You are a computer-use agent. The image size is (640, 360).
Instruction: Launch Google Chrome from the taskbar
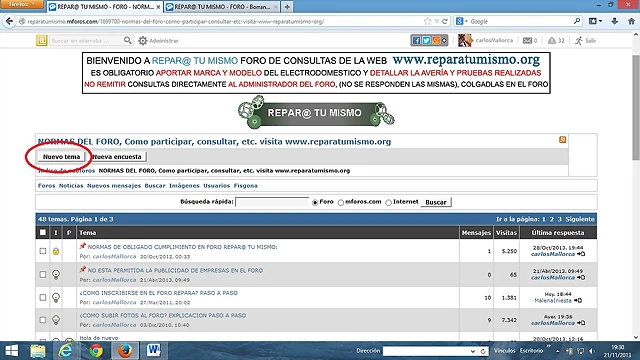tap(96, 351)
